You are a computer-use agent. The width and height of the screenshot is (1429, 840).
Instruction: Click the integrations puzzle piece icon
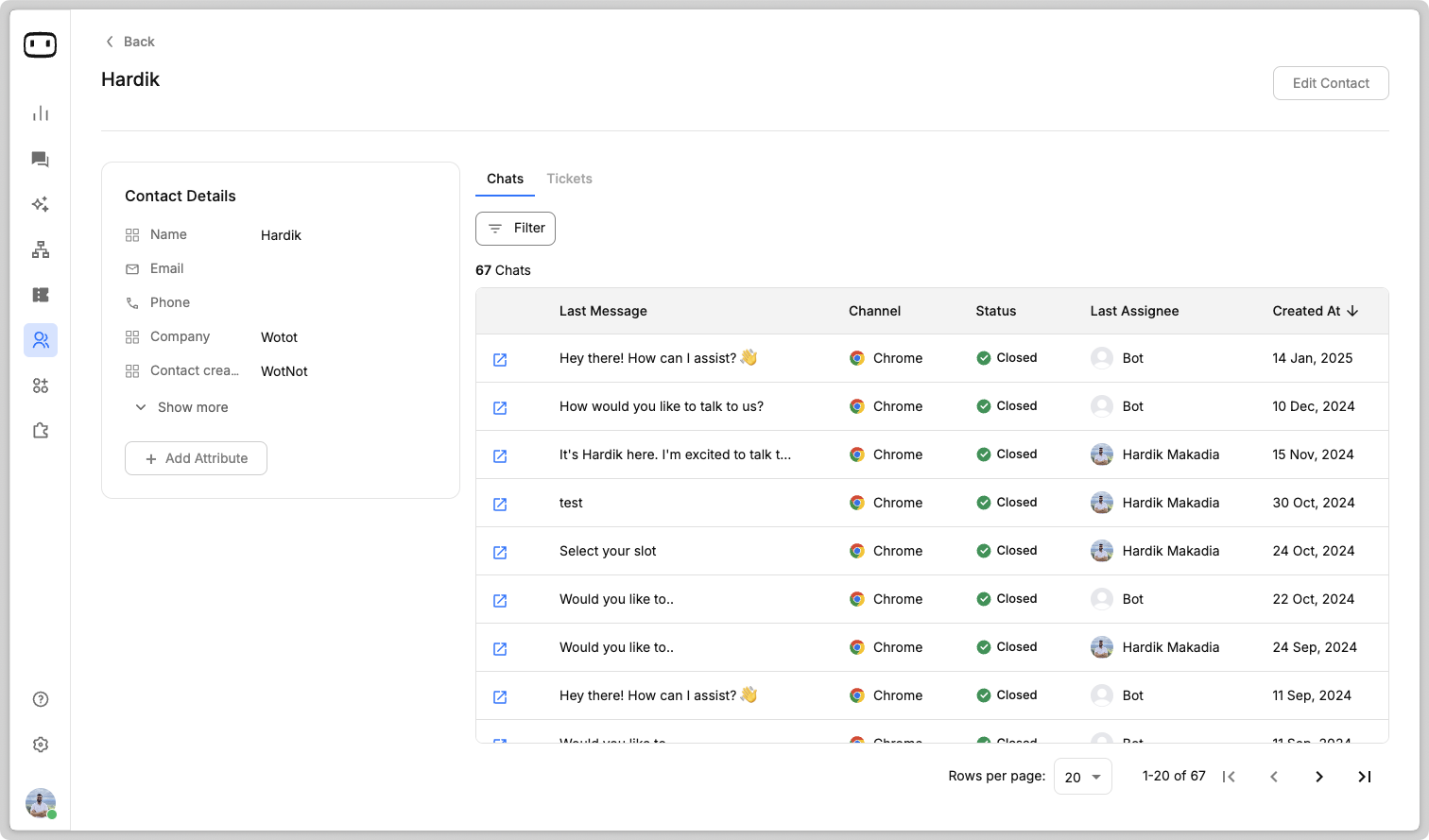click(x=41, y=431)
